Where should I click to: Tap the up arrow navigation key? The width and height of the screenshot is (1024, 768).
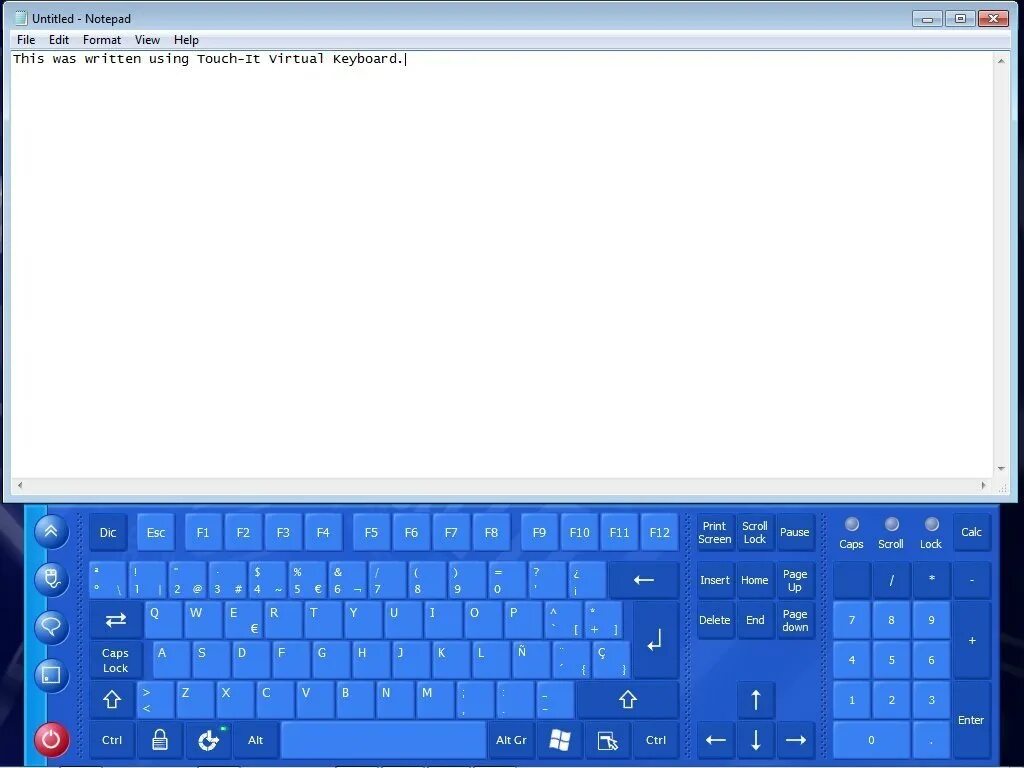click(756, 699)
